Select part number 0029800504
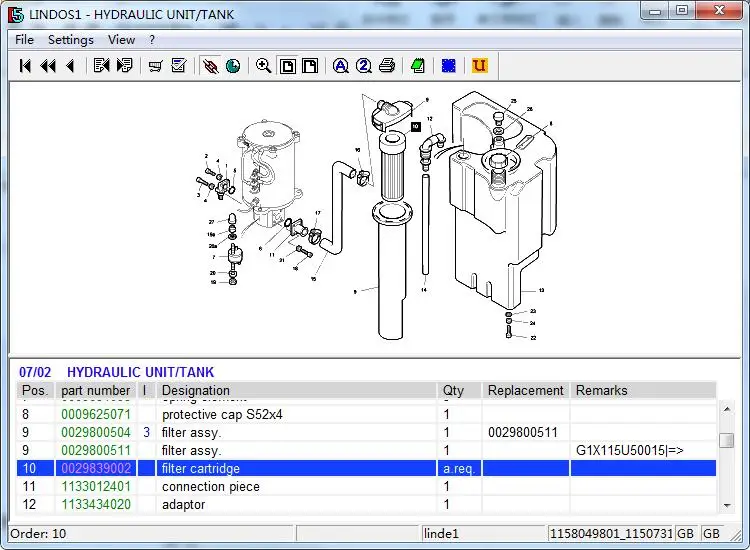 (x=96, y=432)
